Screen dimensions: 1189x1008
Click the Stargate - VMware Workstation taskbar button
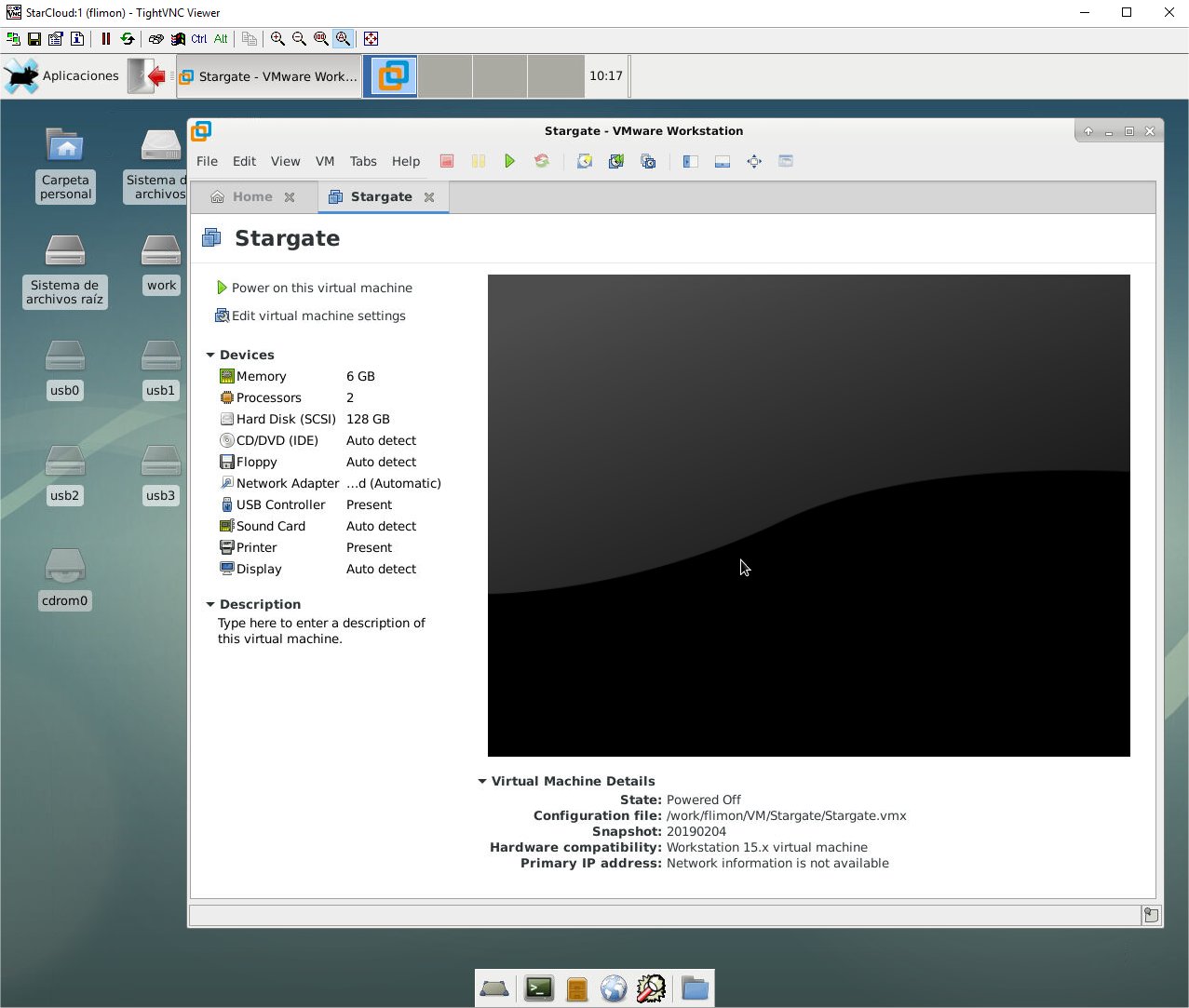pos(268,76)
